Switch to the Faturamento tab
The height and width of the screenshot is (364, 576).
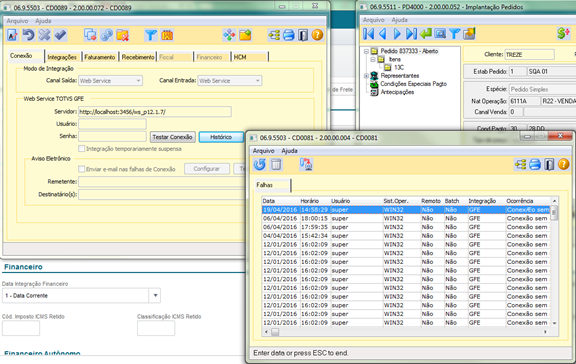pos(100,57)
